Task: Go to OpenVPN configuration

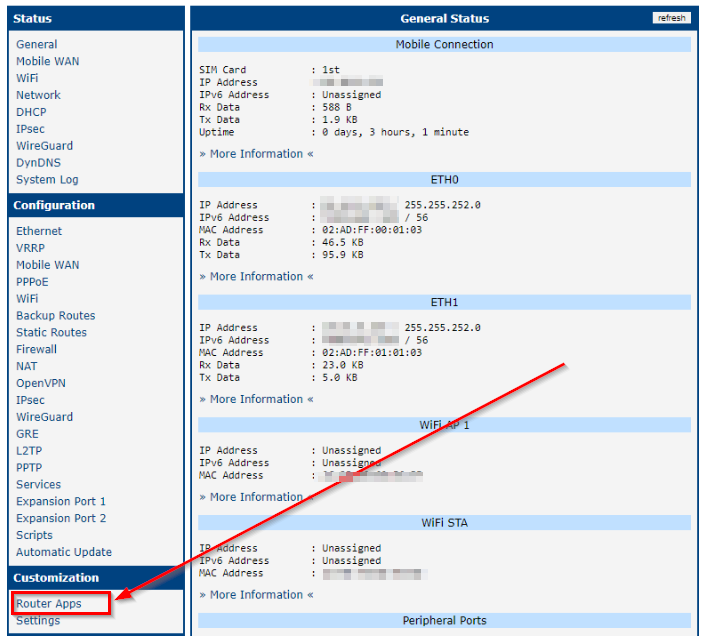Action: (x=42, y=384)
